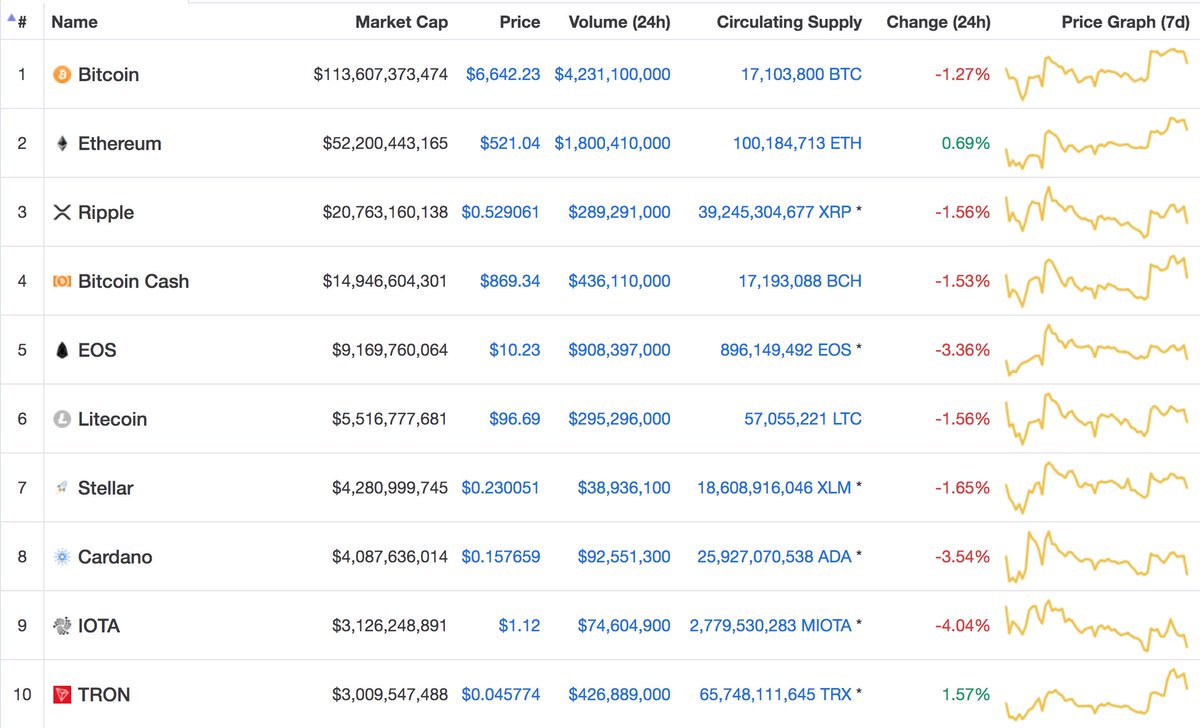Click the Ethereum diamond logo icon

pyautogui.click(x=62, y=144)
